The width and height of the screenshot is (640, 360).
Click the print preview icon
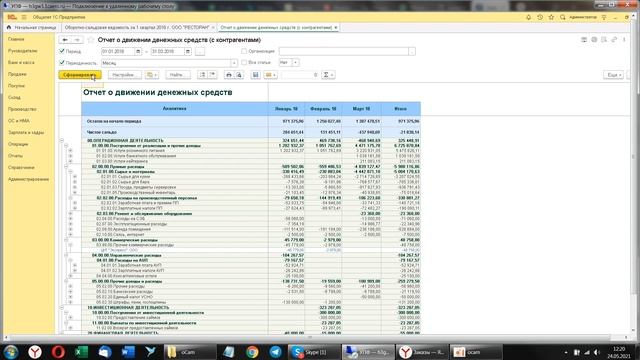pyautogui.click(x=239, y=75)
